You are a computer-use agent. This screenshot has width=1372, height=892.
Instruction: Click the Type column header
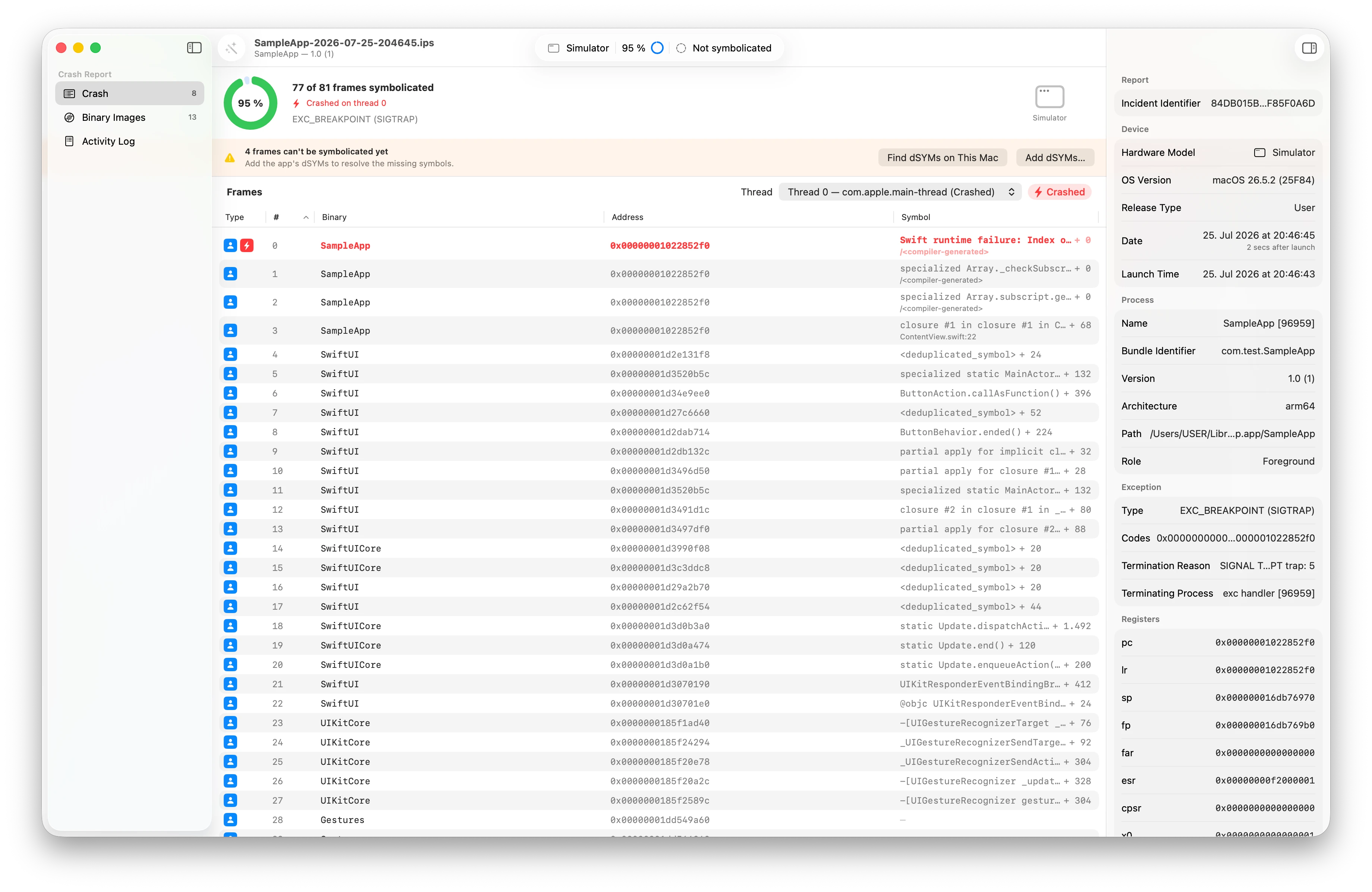point(235,217)
